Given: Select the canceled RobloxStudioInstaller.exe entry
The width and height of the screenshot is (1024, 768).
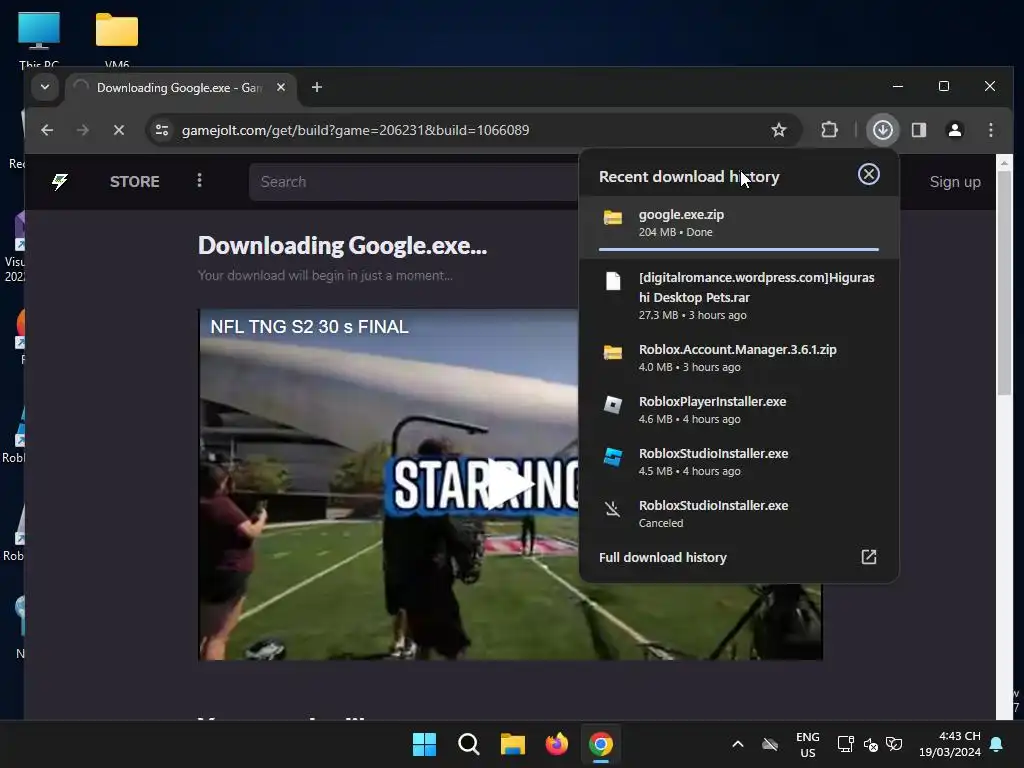Looking at the screenshot, I should (x=739, y=513).
